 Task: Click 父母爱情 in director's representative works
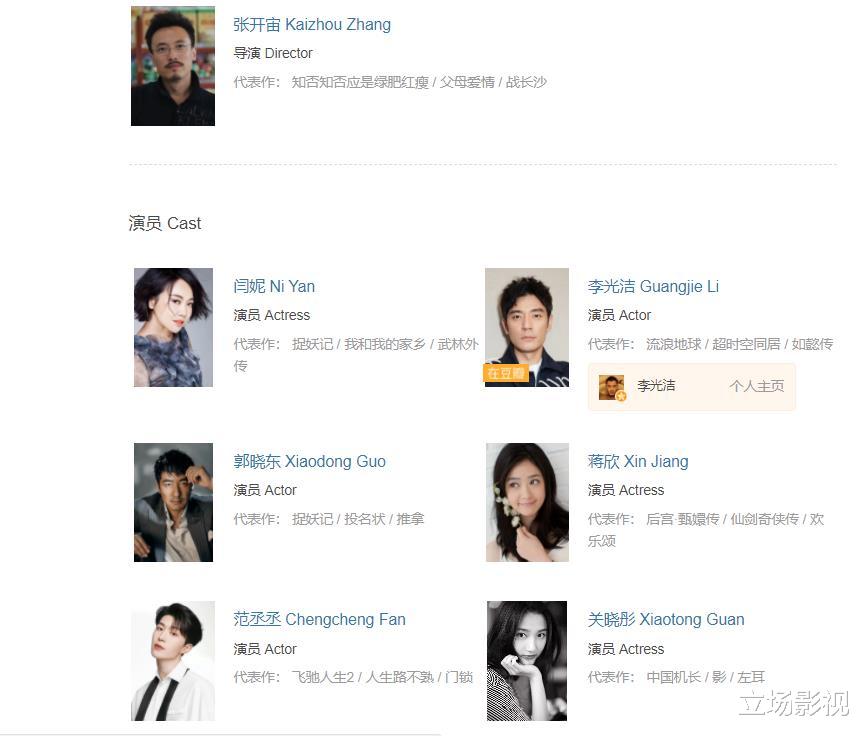pyautogui.click(x=467, y=82)
